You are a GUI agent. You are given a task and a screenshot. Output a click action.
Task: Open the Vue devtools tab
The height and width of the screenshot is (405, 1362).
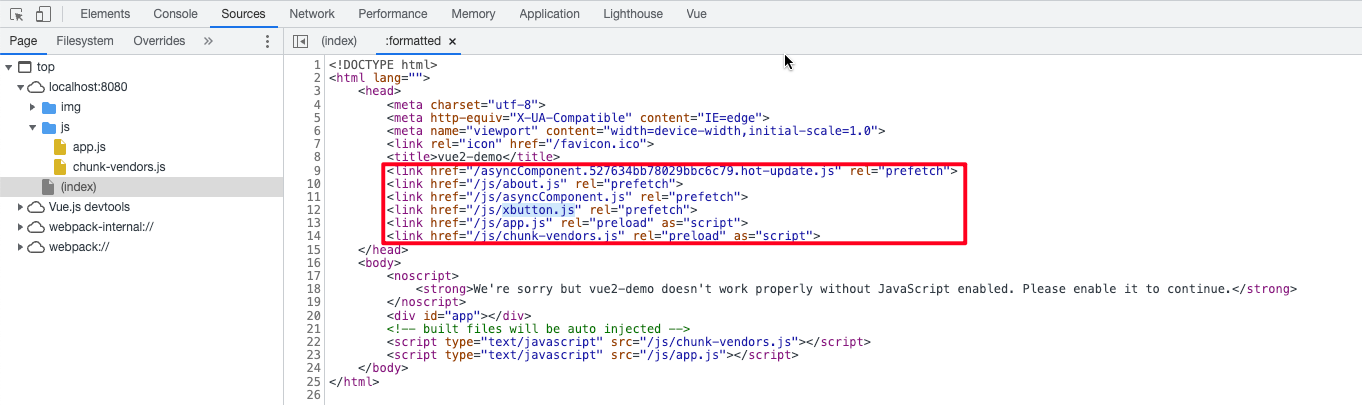click(697, 14)
